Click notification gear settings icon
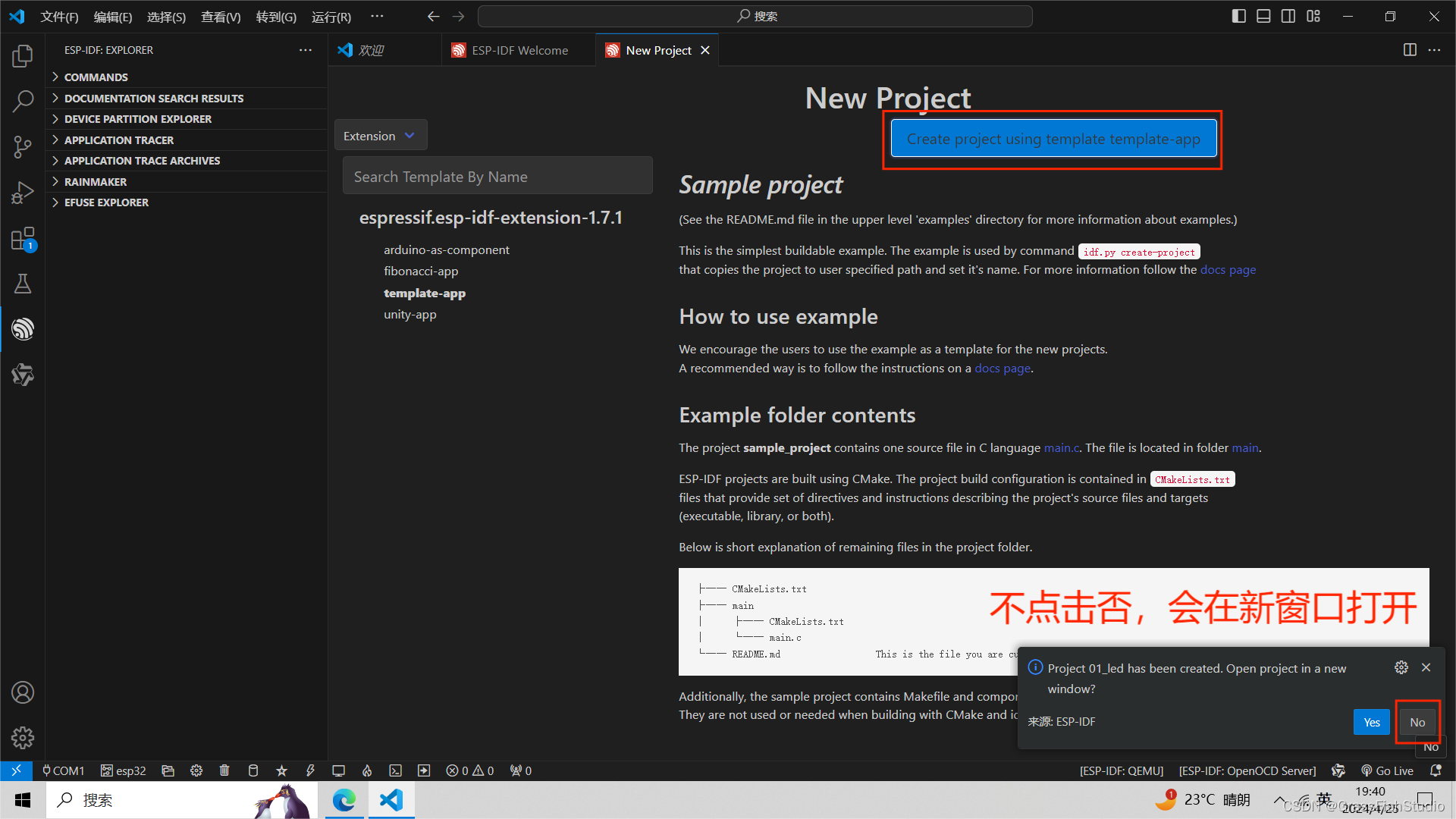Image resolution: width=1456 pixels, height=819 pixels. coord(1401,667)
